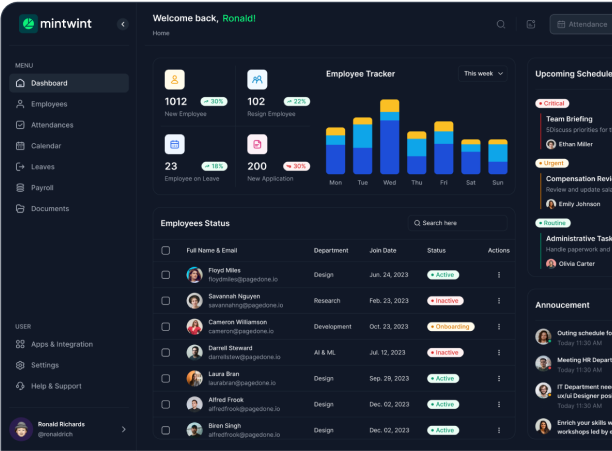612x451 pixels.
Task: Click the Search here field
Action: click(457, 223)
